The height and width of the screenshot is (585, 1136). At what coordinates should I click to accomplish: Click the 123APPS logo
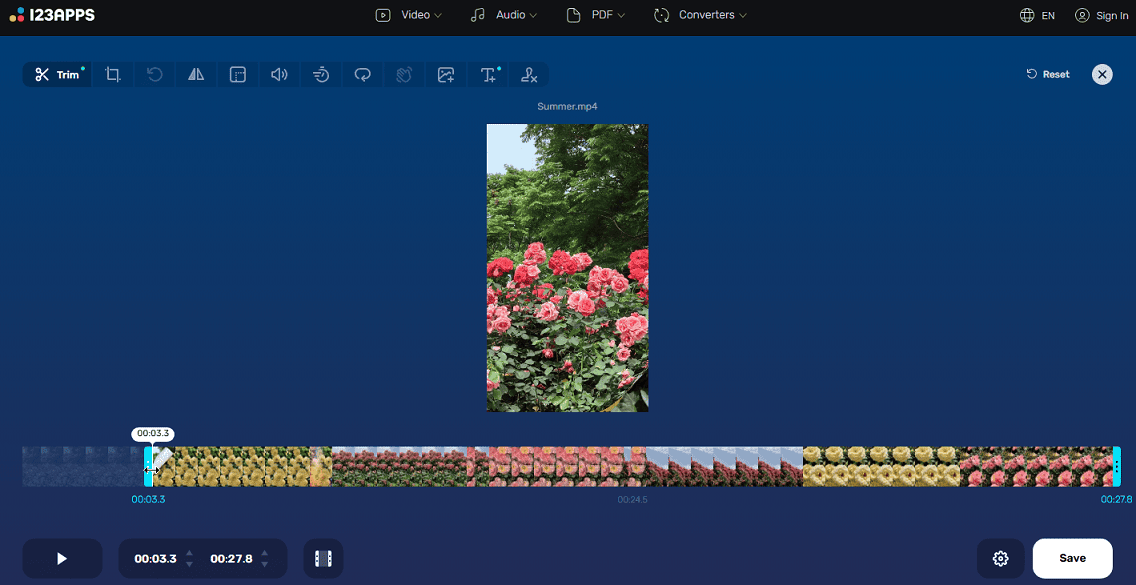(x=52, y=14)
